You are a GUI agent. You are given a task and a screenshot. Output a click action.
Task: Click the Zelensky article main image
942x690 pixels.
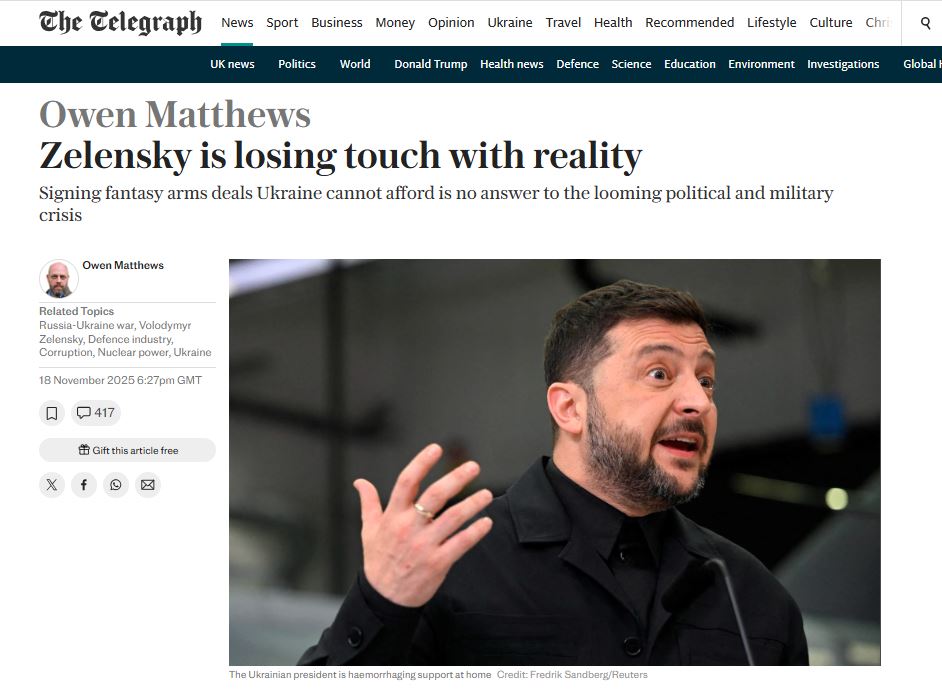(555, 462)
